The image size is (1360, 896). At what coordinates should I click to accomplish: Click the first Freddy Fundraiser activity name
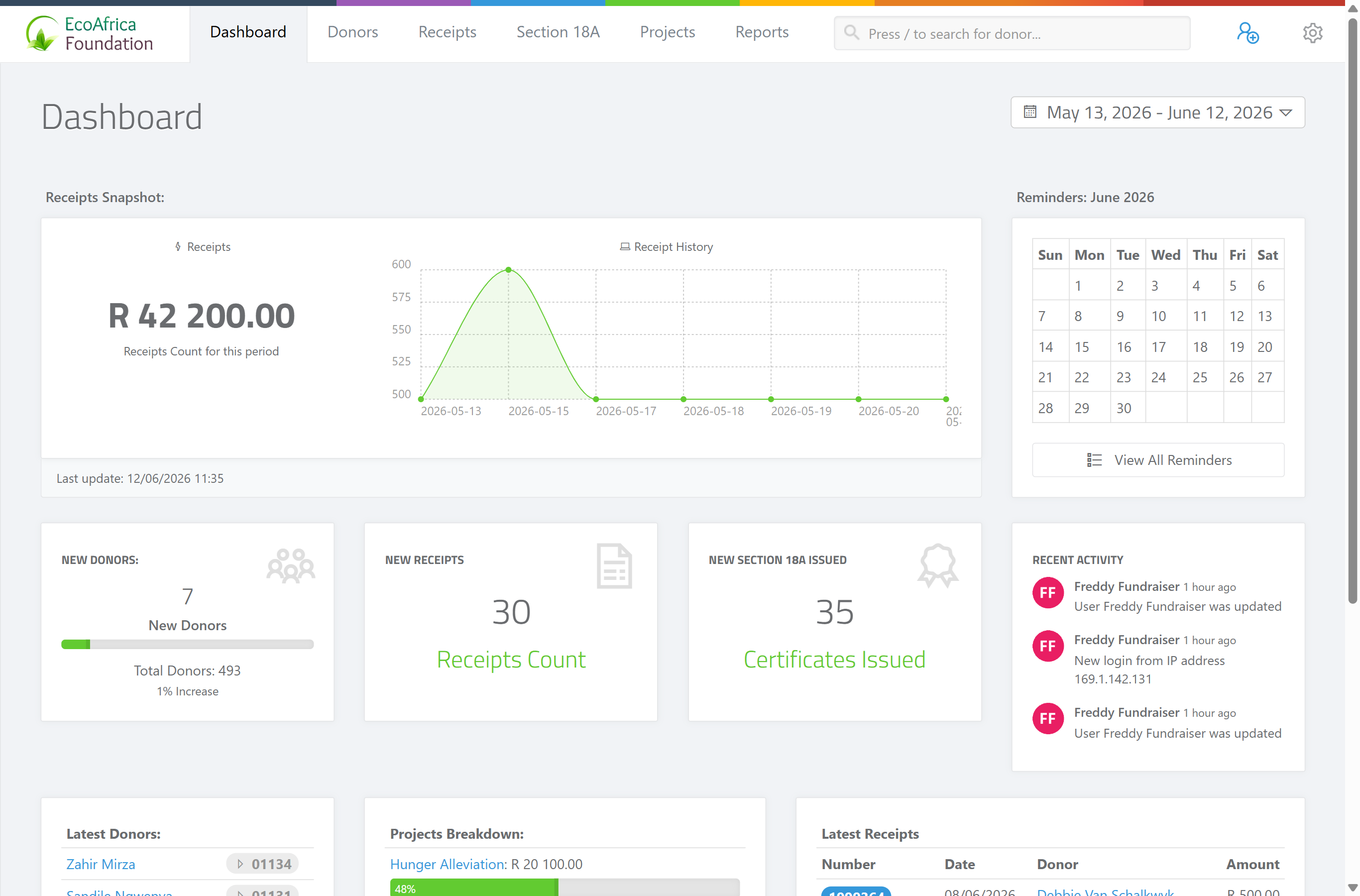pos(1127,586)
